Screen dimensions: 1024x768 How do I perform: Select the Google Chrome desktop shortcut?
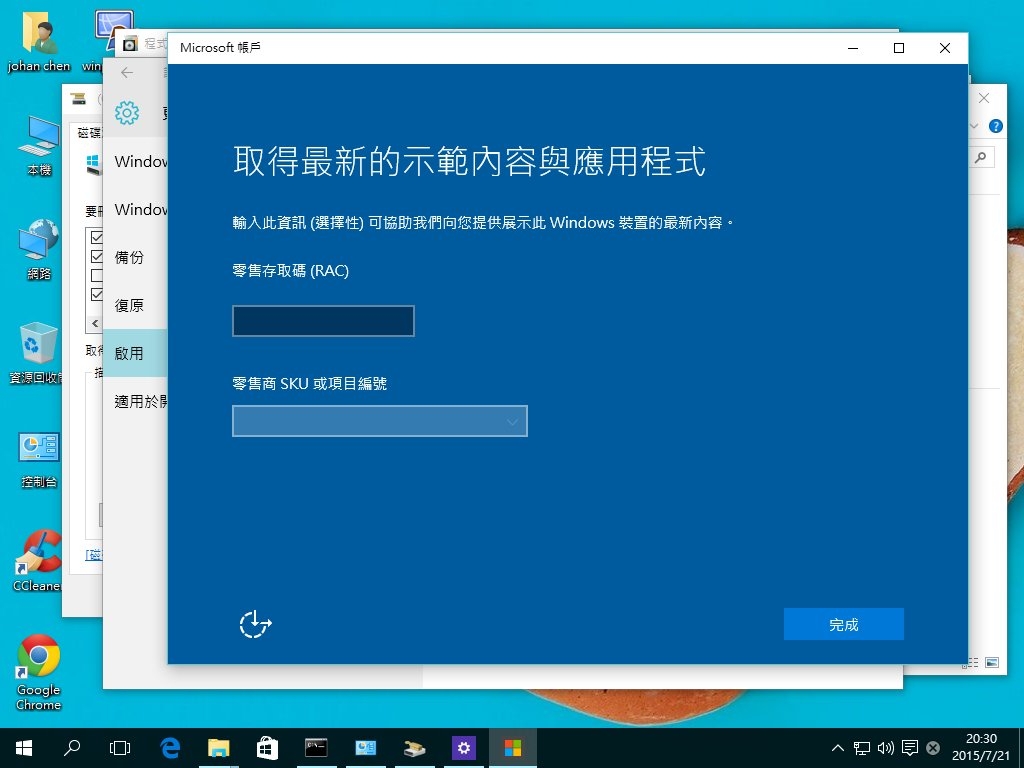click(39, 673)
